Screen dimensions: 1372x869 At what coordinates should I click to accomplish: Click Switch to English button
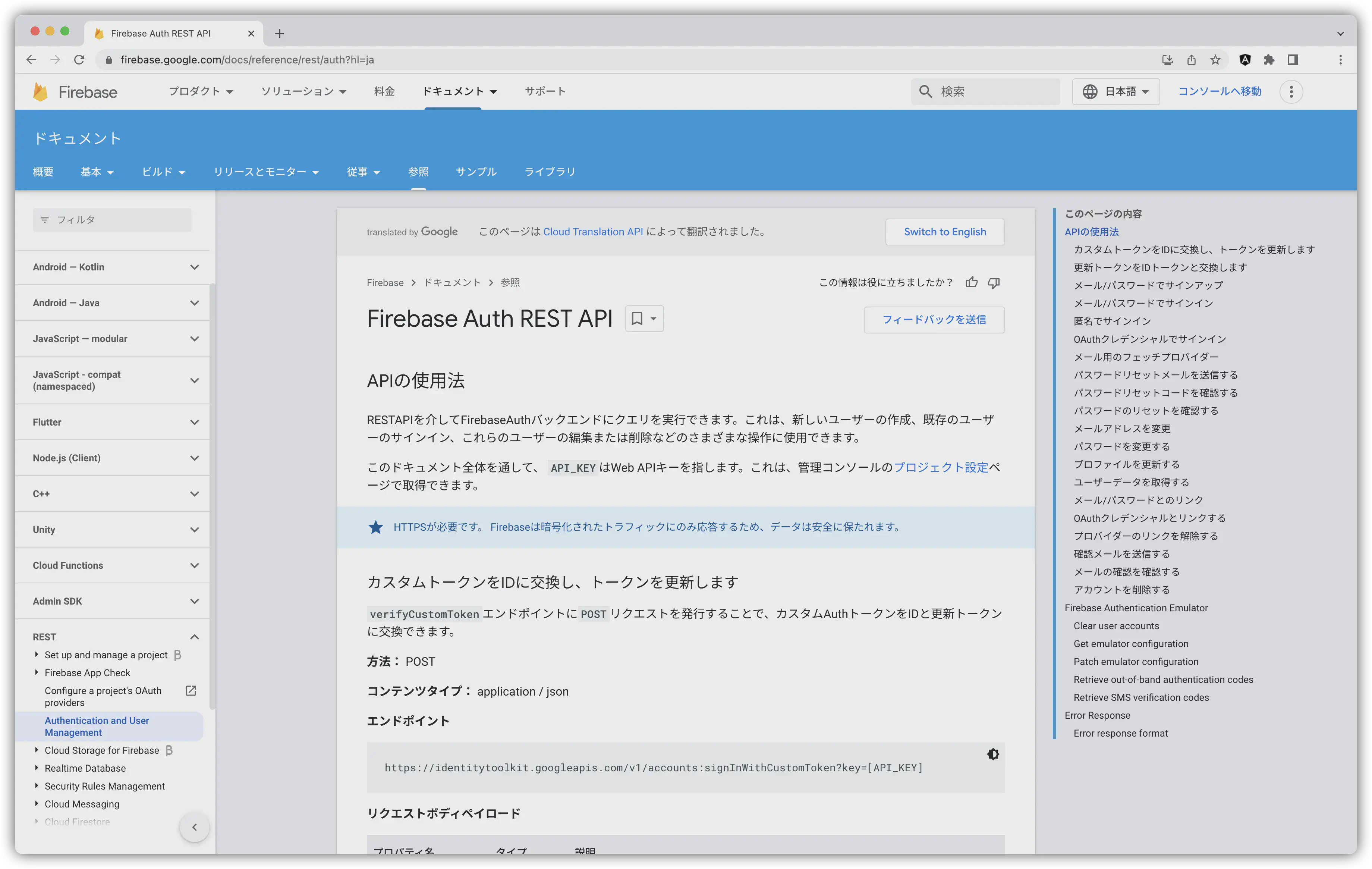click(945, 232)
